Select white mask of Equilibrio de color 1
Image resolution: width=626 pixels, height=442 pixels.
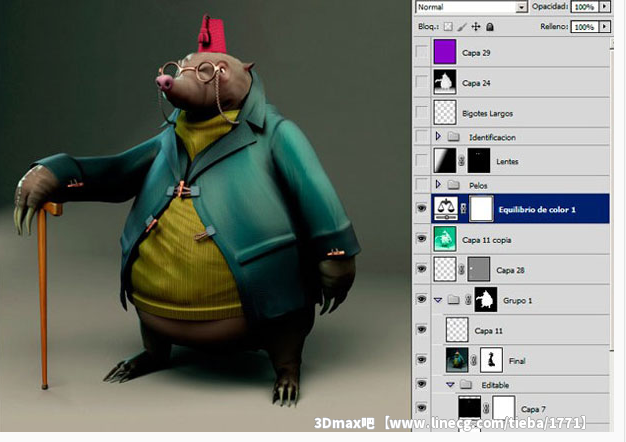(481, 208)
